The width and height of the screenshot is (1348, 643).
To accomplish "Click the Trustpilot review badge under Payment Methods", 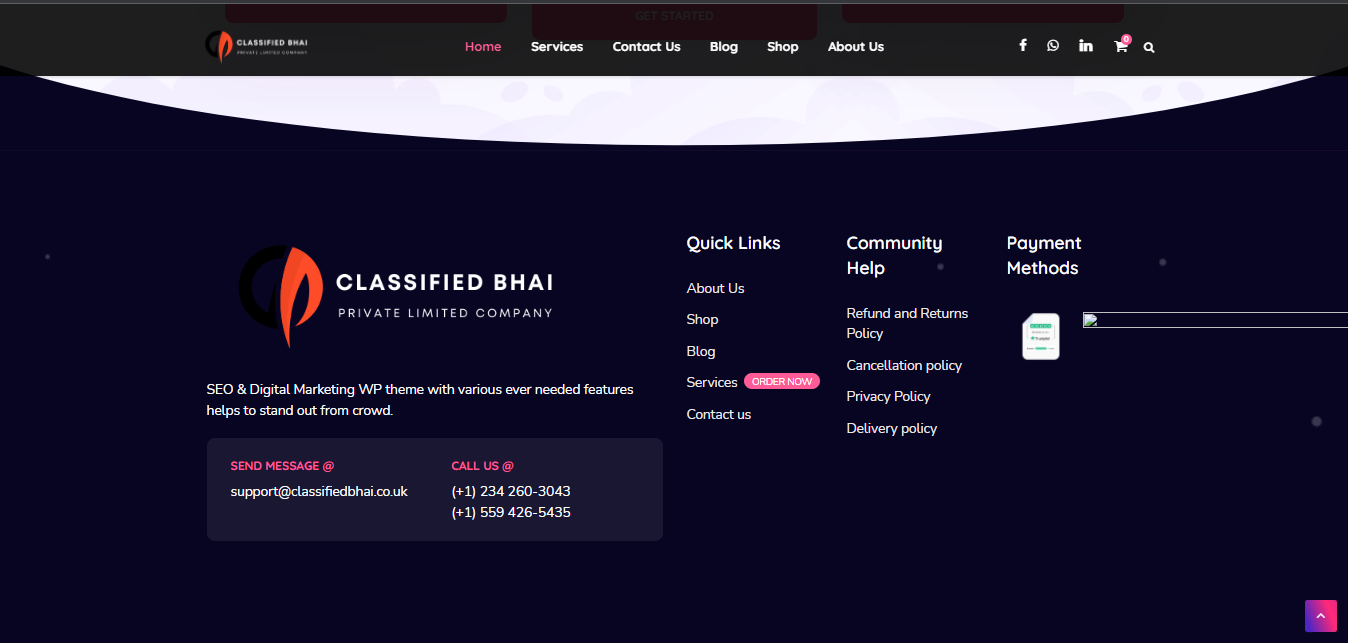I will click(x=1040, y=336).
